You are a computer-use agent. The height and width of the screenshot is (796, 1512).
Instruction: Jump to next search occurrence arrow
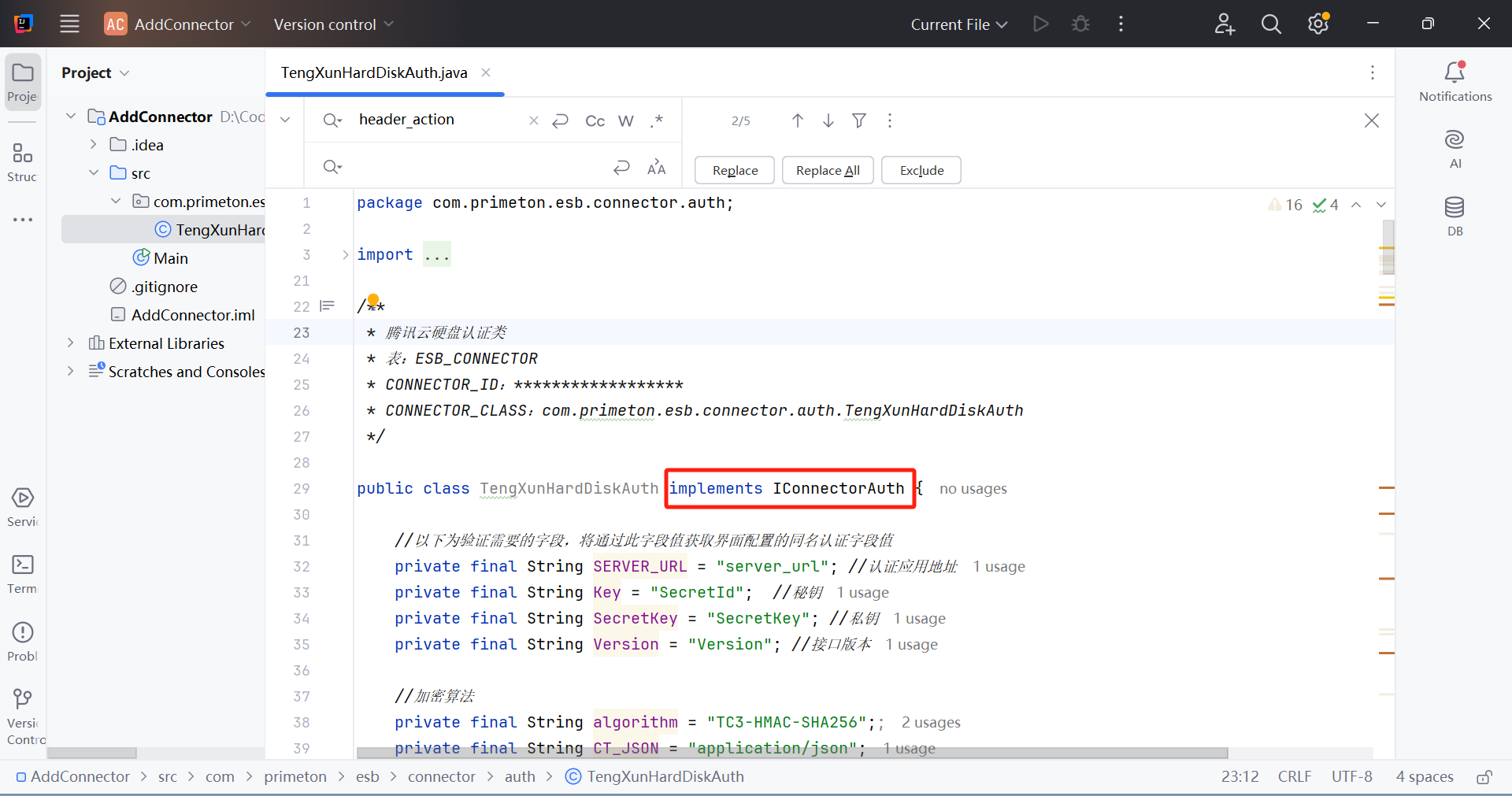(828, 120)
